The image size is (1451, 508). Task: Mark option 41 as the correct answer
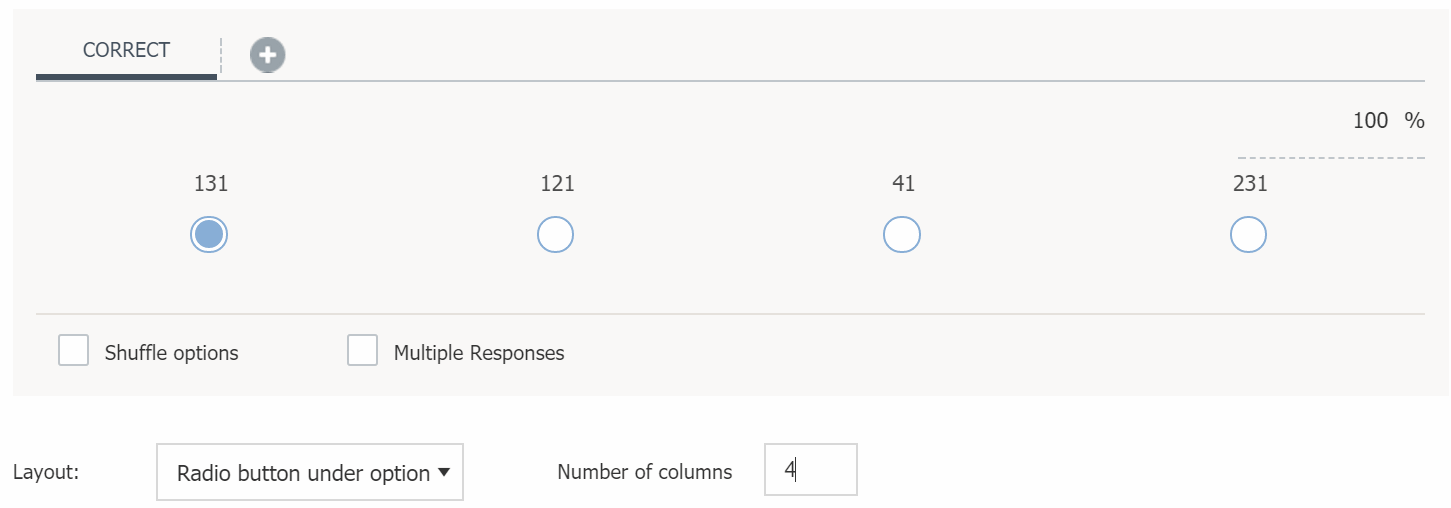click(901, 235)
